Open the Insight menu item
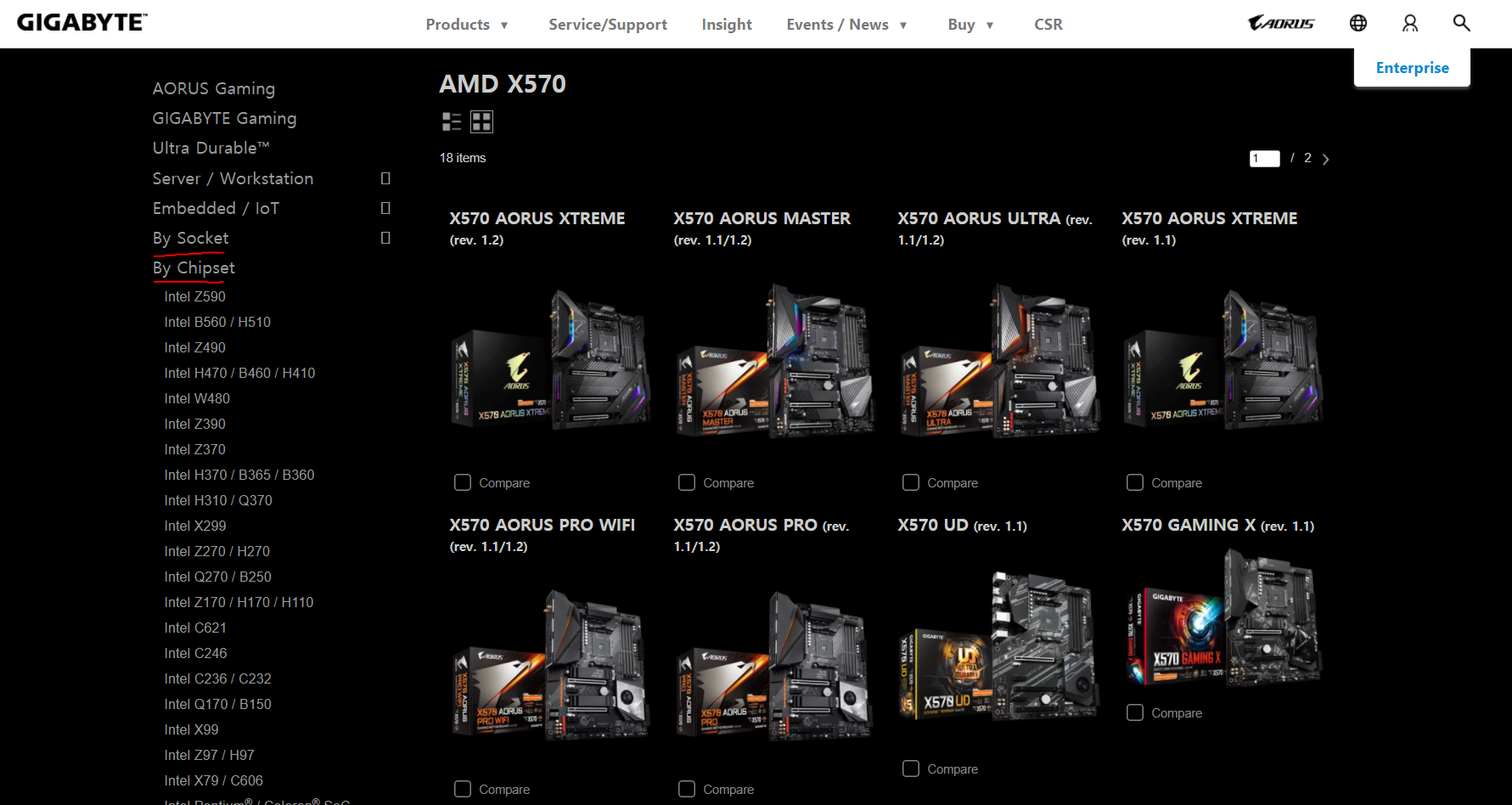This screenshot has width=1512, height=805. point(727,25)
